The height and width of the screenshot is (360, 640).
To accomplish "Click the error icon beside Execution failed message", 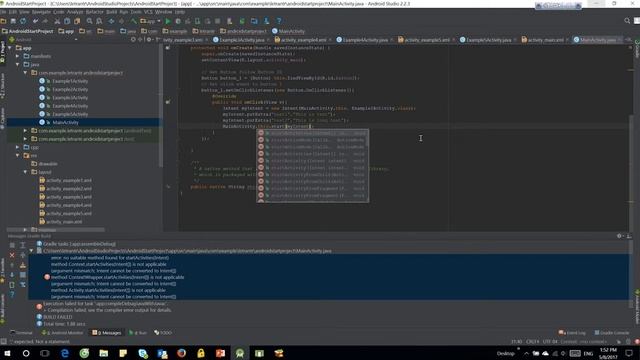I will point(39,306).
